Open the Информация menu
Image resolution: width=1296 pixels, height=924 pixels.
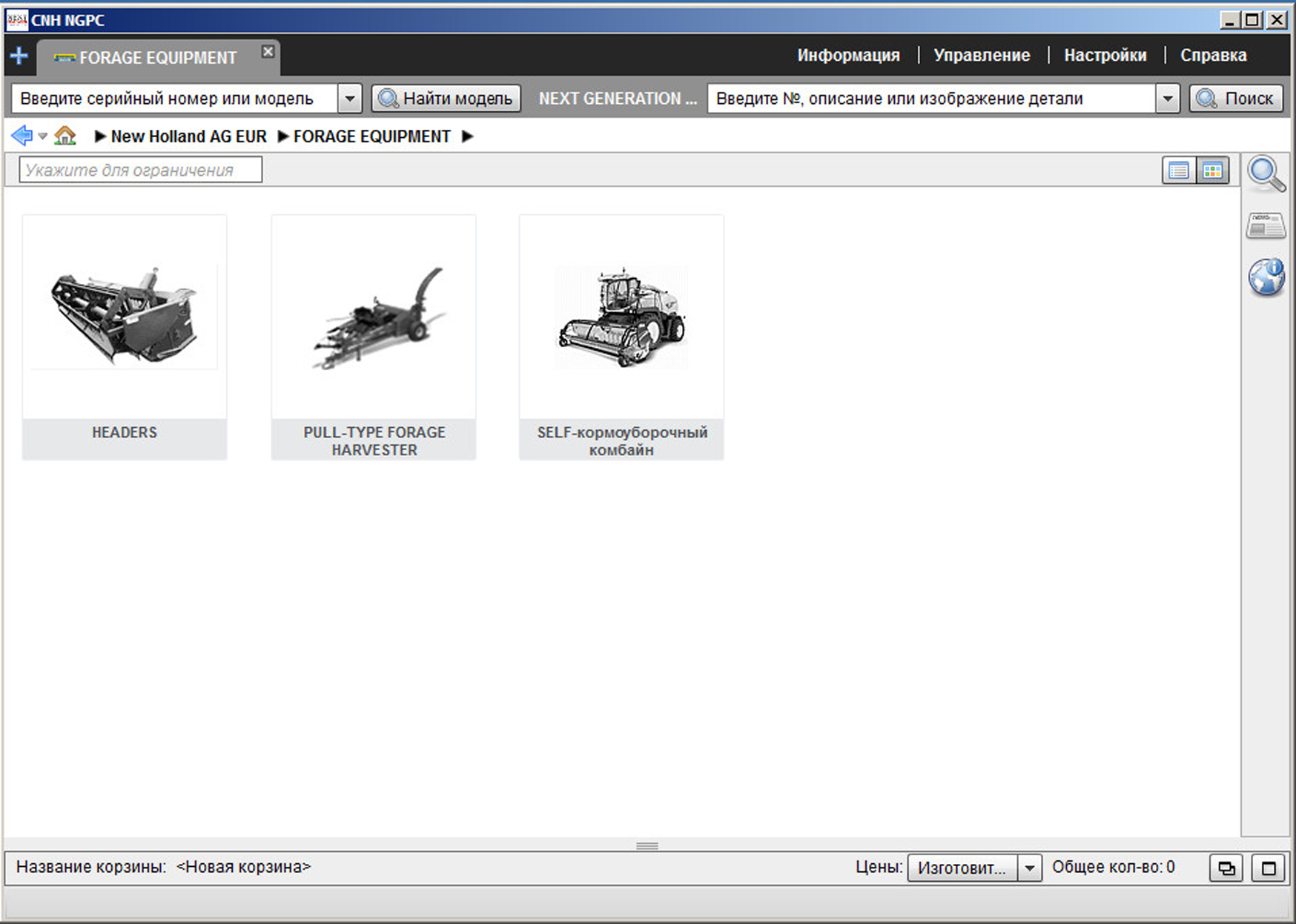848,56
